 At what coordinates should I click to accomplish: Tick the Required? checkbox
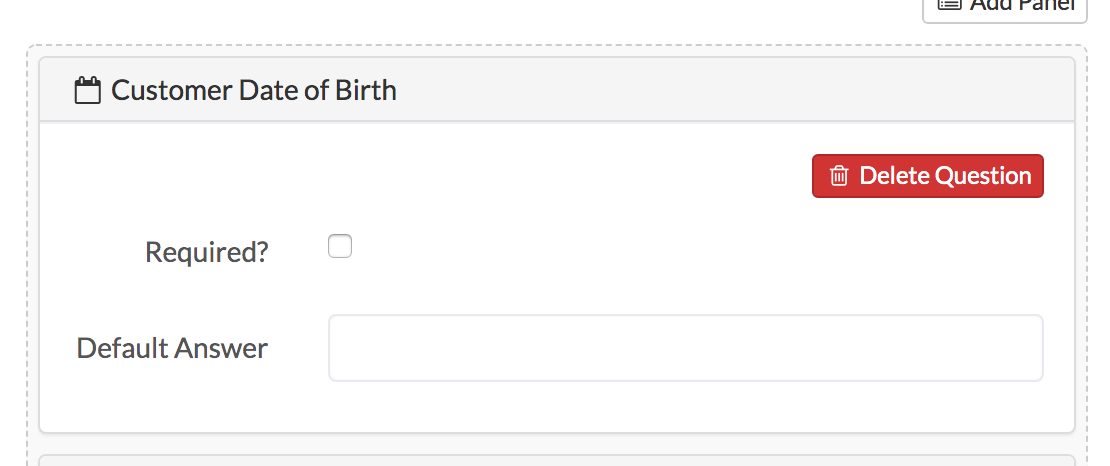coord(340,246)
